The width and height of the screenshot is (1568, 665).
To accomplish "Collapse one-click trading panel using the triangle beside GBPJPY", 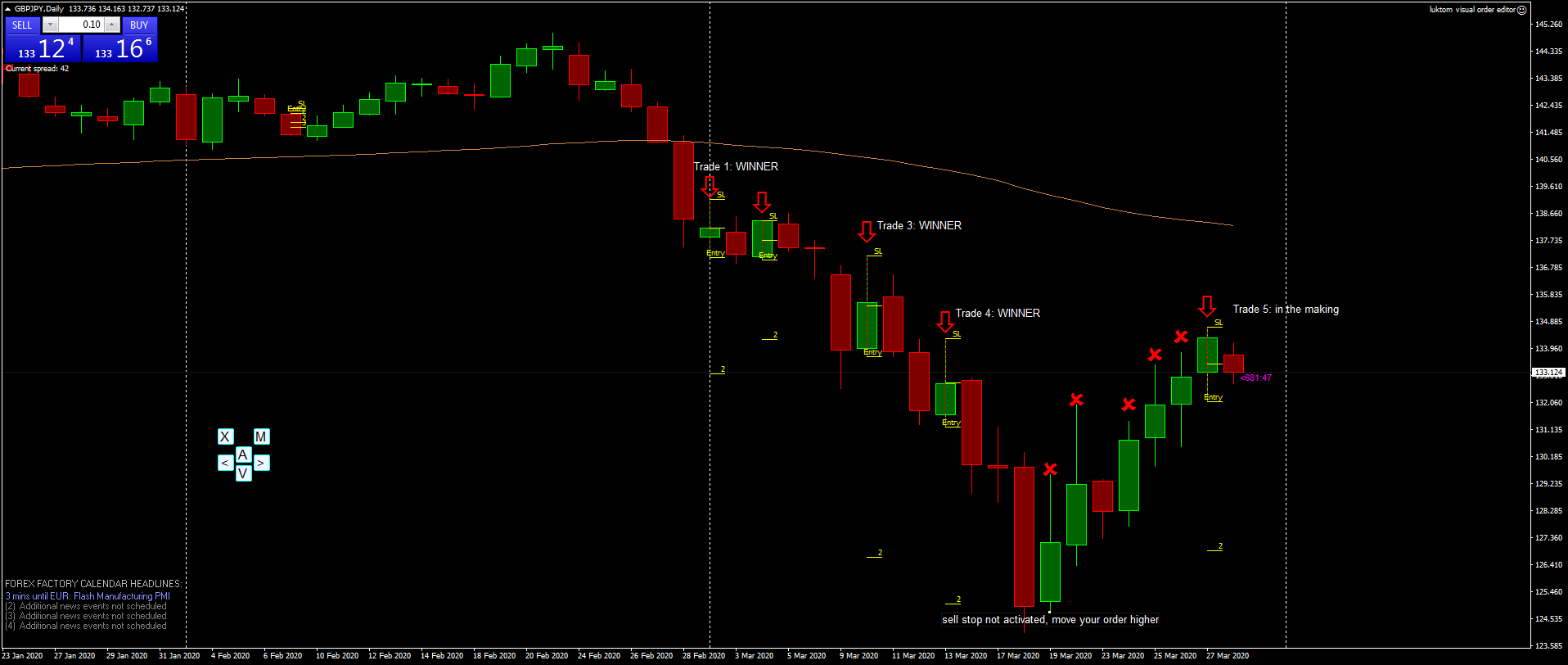I will point(8,8).
